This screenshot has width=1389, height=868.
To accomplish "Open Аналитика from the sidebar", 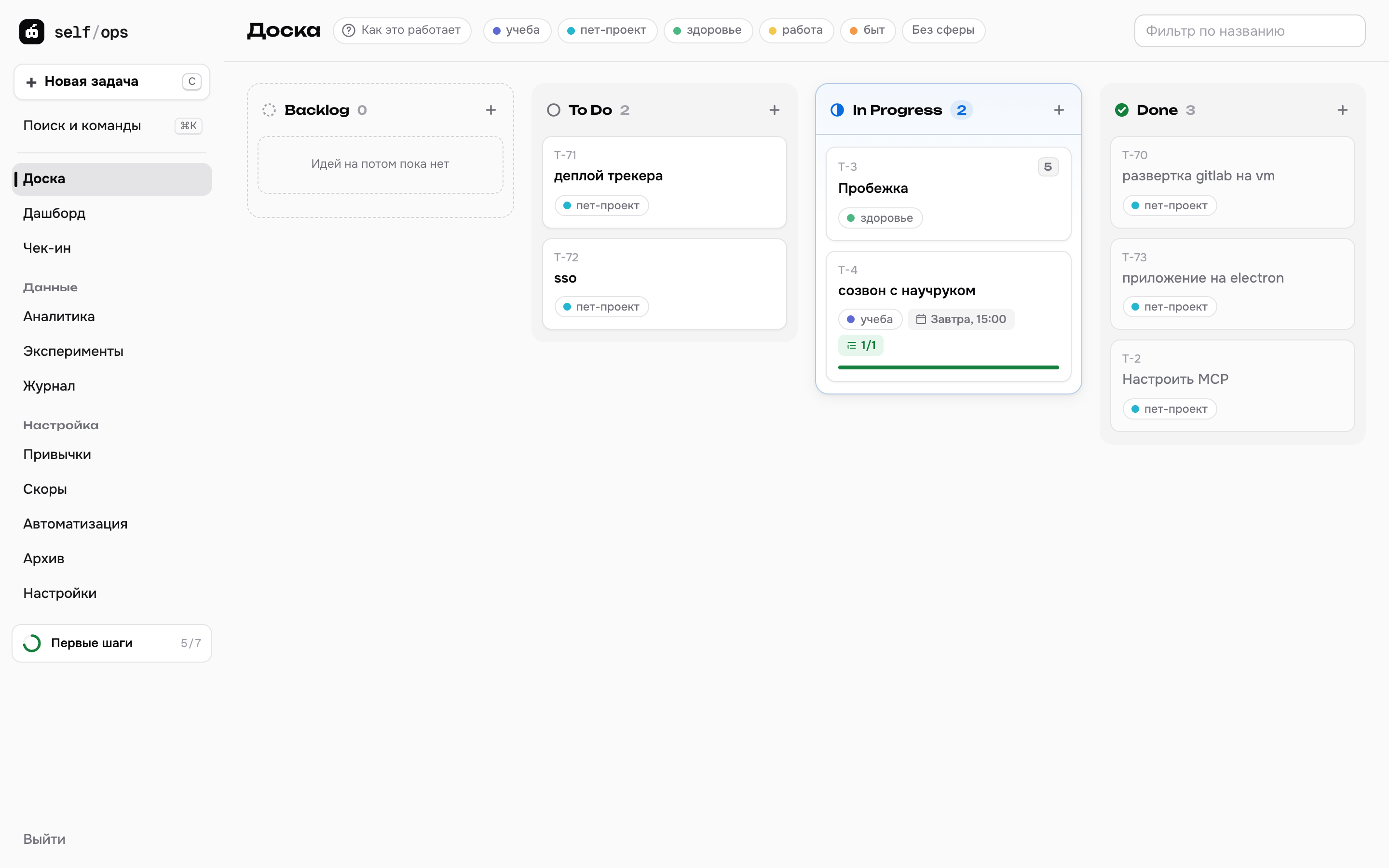I will (x=112, y=316).
